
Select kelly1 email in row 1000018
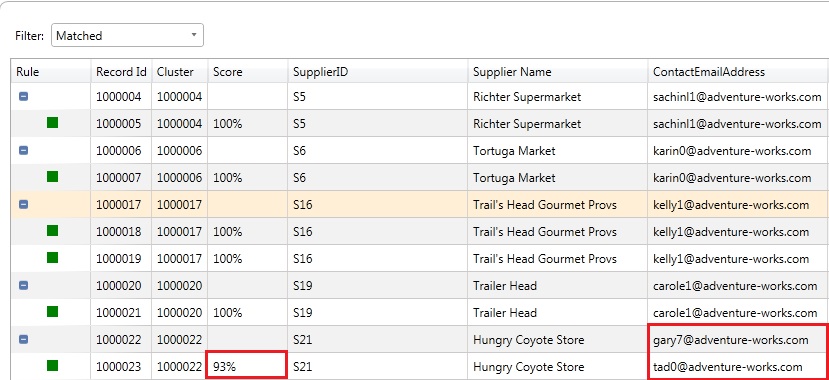tap(738, 231)
